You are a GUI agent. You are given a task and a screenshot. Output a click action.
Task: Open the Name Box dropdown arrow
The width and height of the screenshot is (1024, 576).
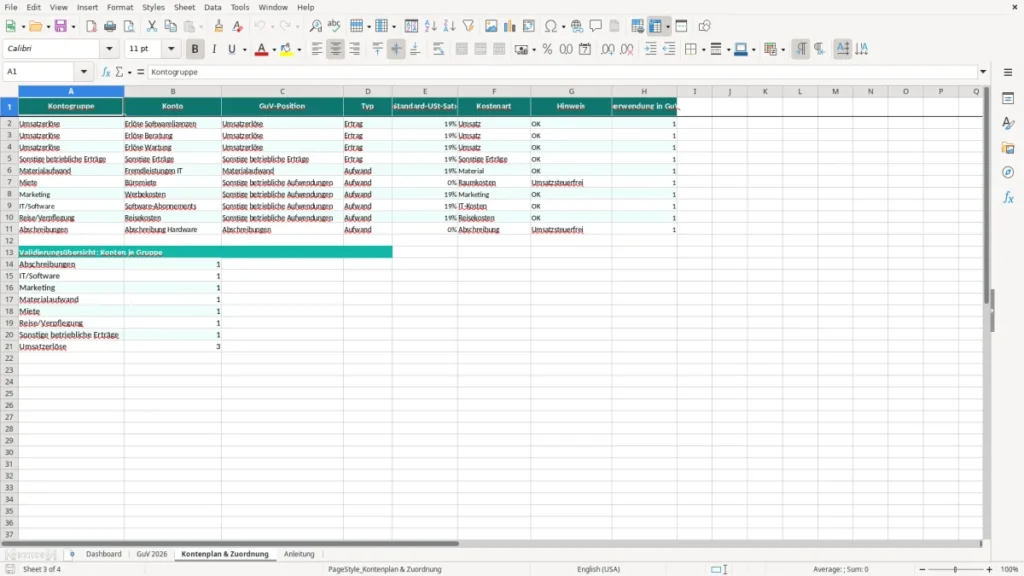click(x=84, y=72)
